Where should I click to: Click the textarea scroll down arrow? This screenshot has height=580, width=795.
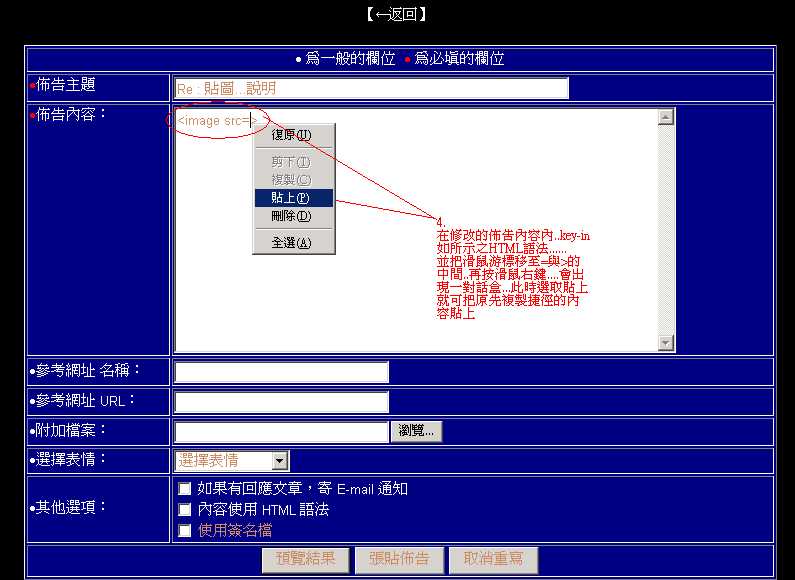[x=666, y=343]
